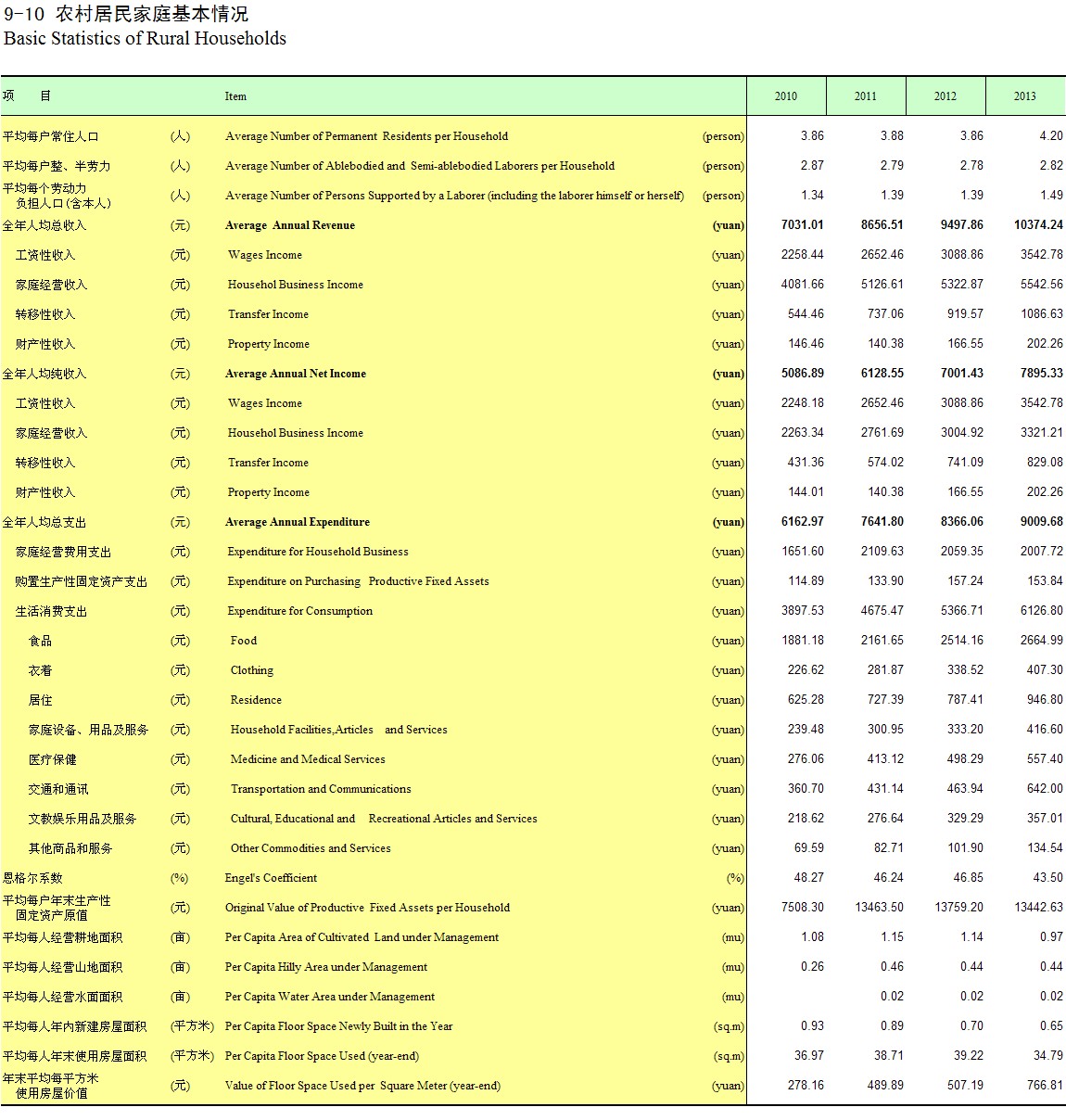
Task: Click 'Original Value of Productive Fixed Assets per Household'
Action: point(367,908)
